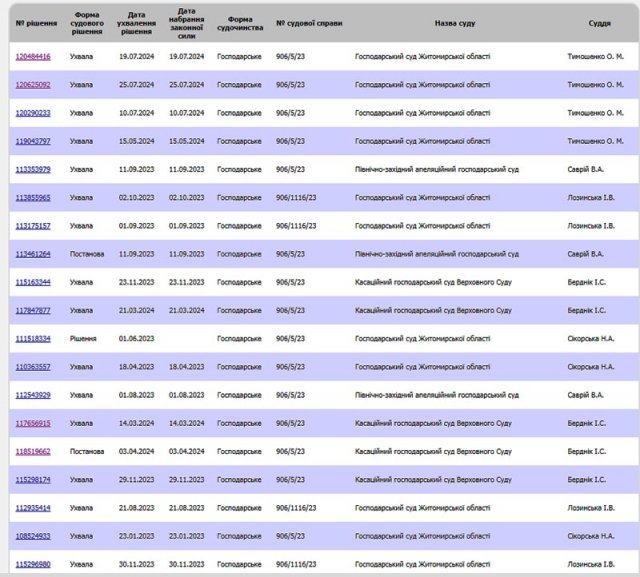Select case number 906/1116/23 in row 113175157

(x=296, y=226)
